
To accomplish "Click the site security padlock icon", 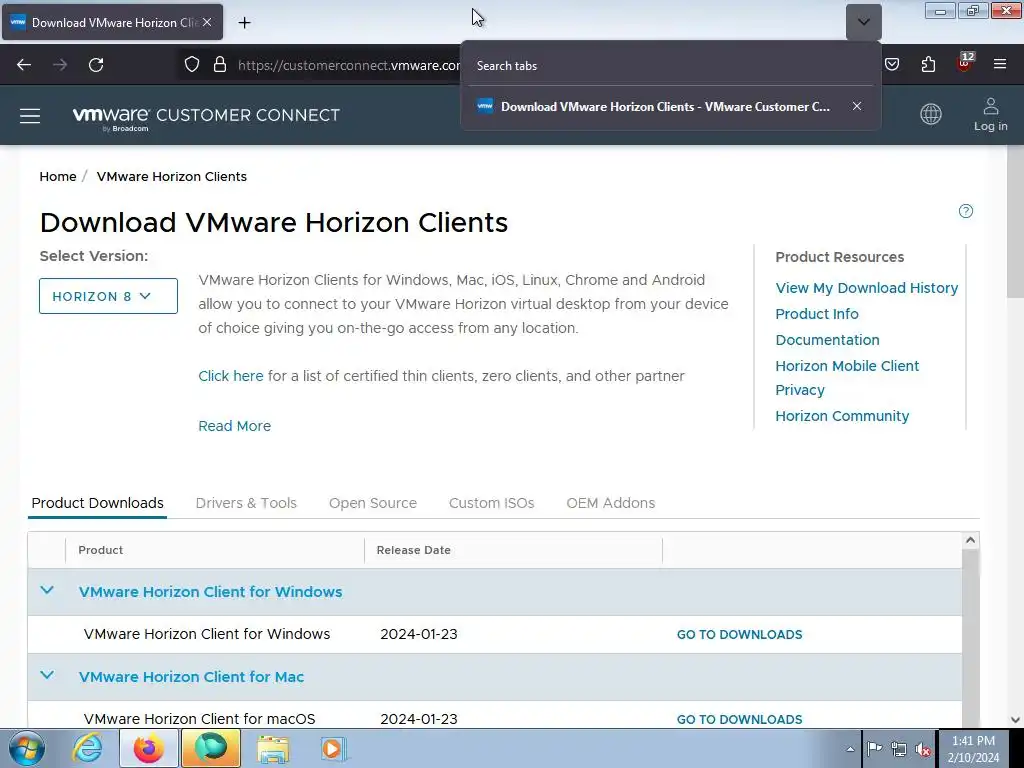I will (220, 65).
